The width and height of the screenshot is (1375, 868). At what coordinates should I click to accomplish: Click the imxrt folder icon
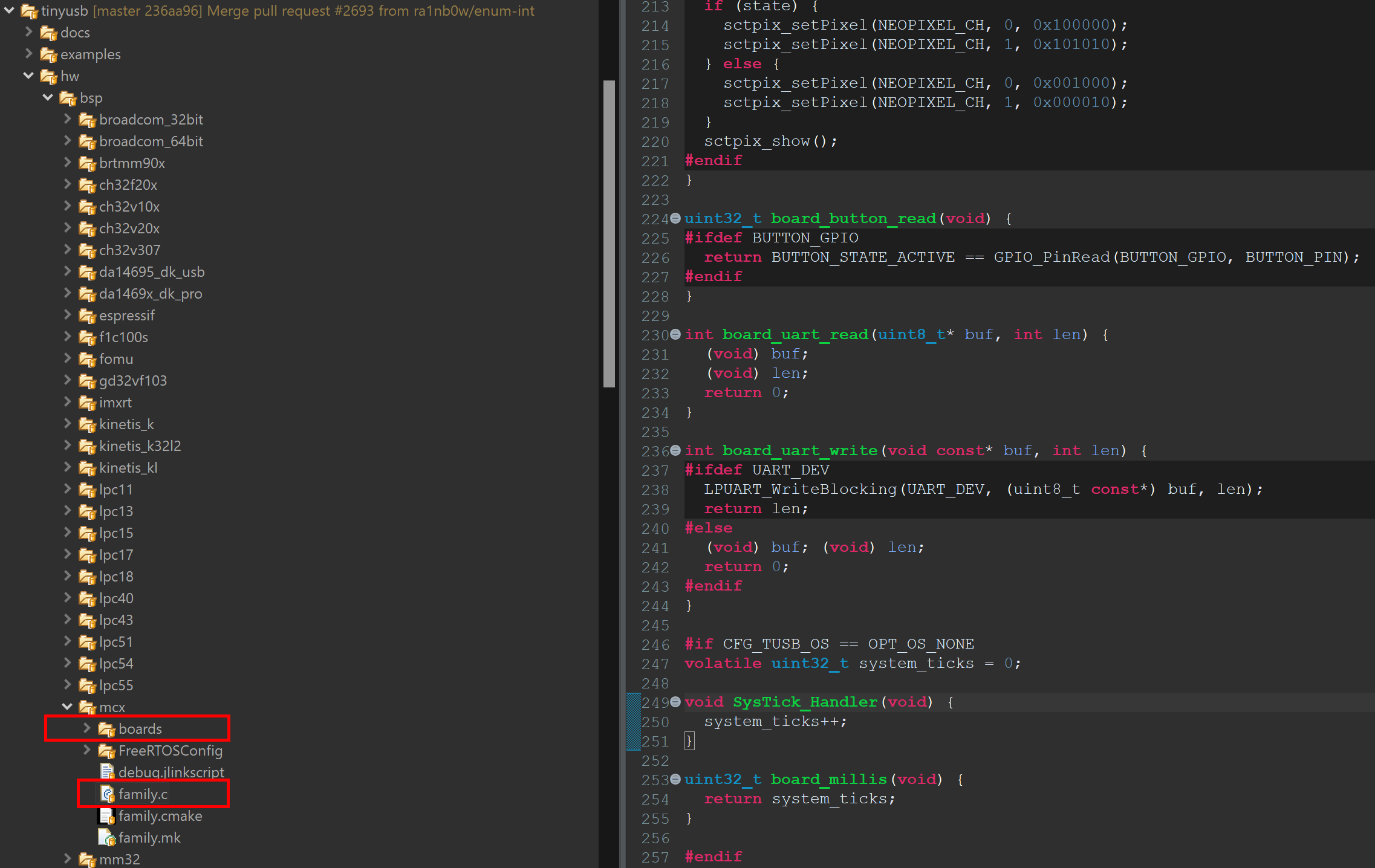point(87,403)
